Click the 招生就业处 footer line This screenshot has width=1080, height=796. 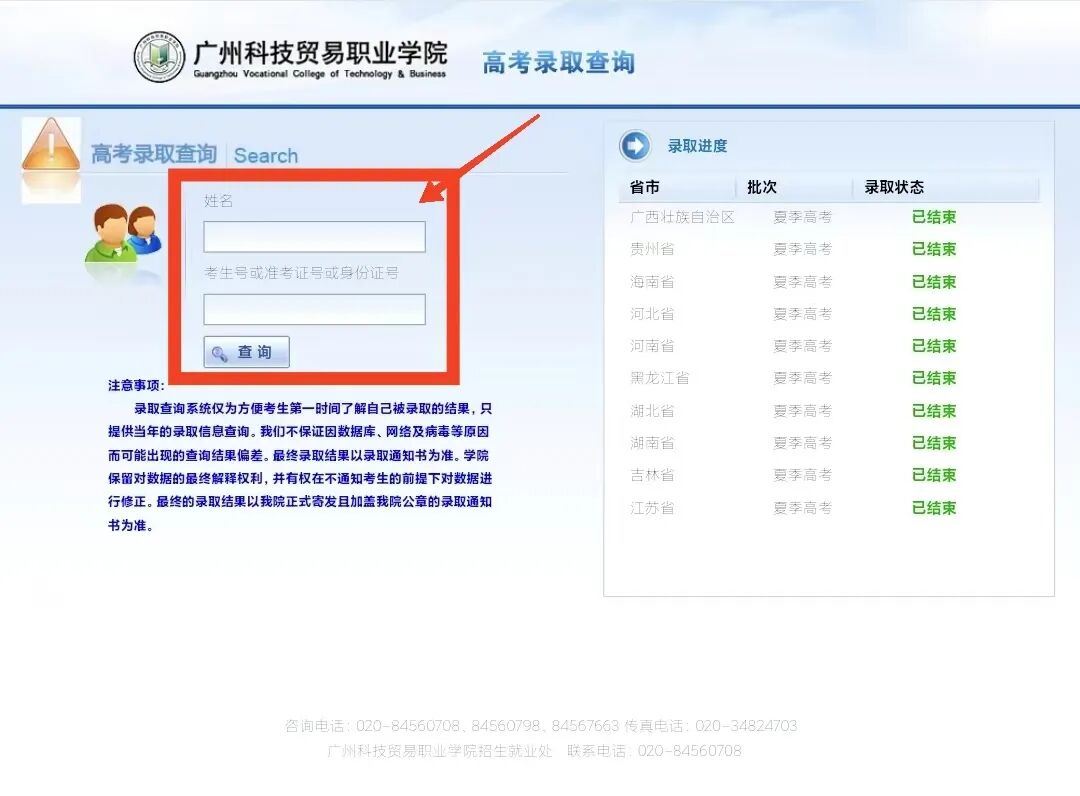click(534, 751)
